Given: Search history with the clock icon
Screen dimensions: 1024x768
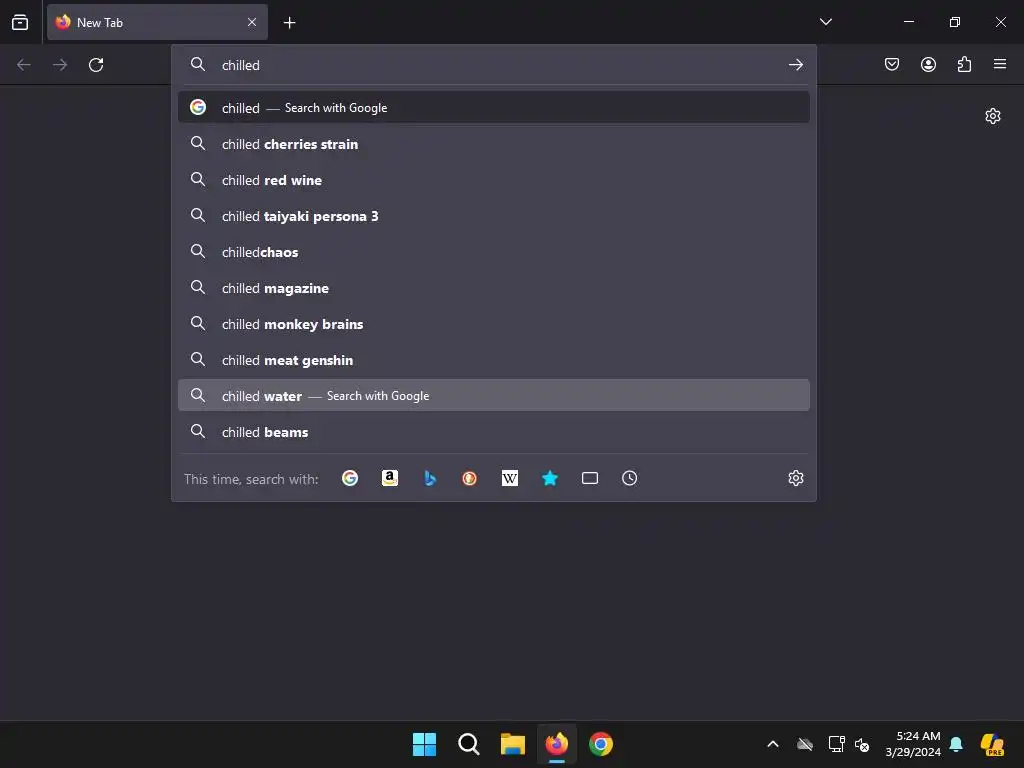Looking at the screenshot, I should point(630,478).
